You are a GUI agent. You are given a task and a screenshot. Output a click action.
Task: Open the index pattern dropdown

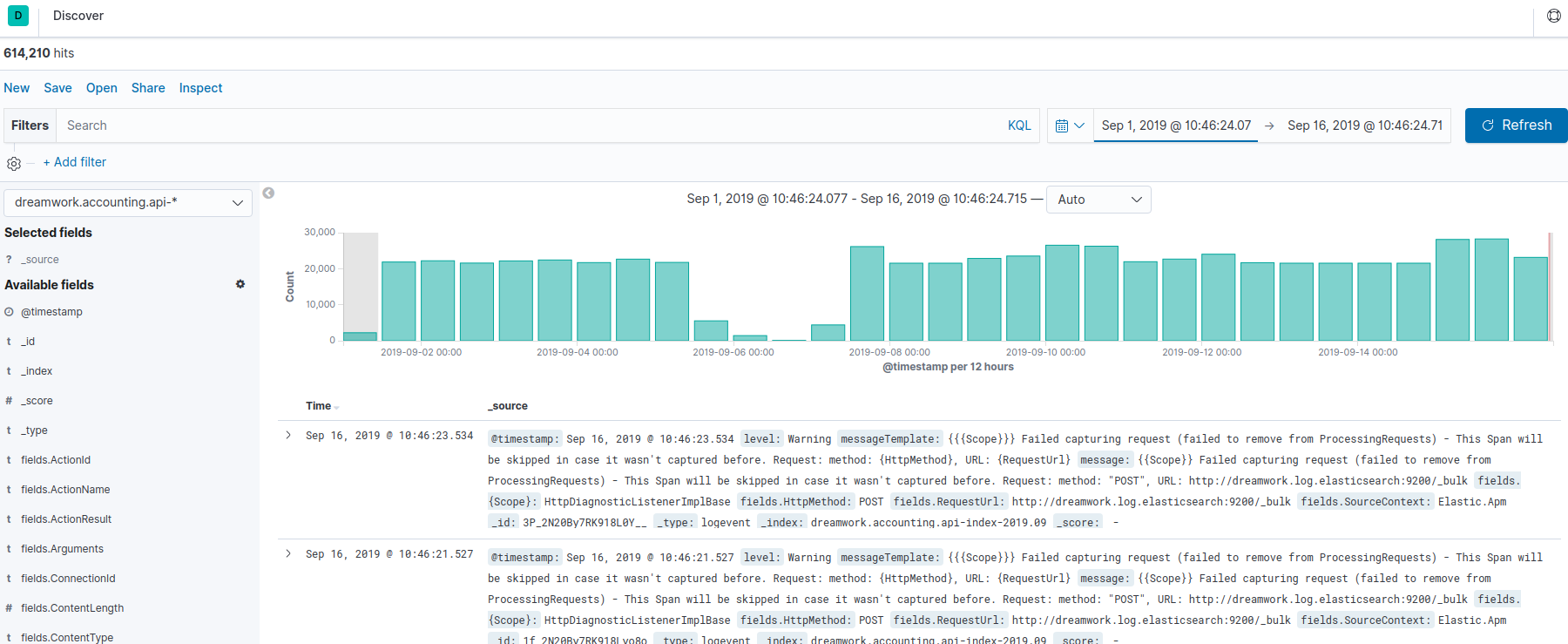(x=128, y=202)
